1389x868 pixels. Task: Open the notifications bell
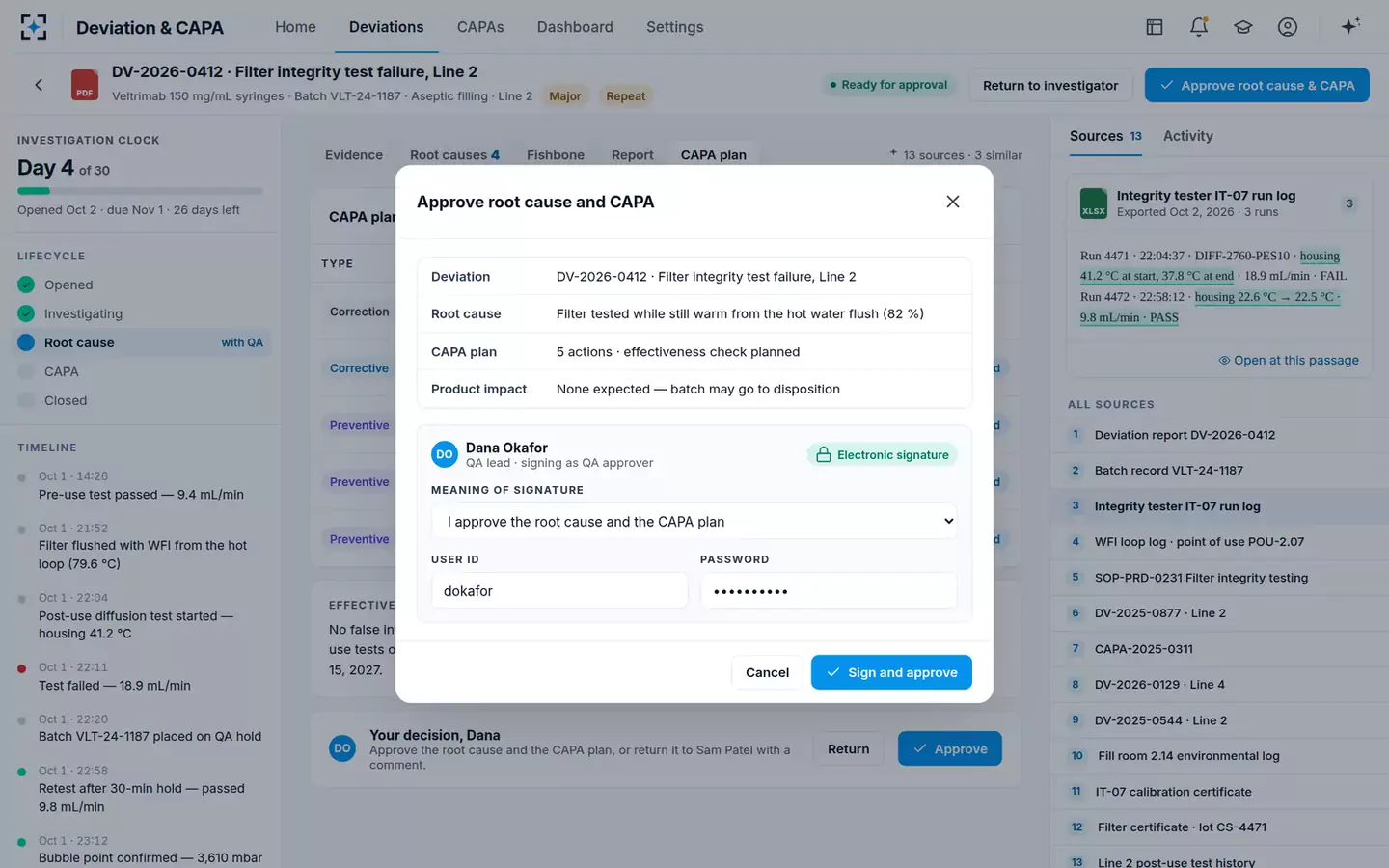tap(1199, 27)
